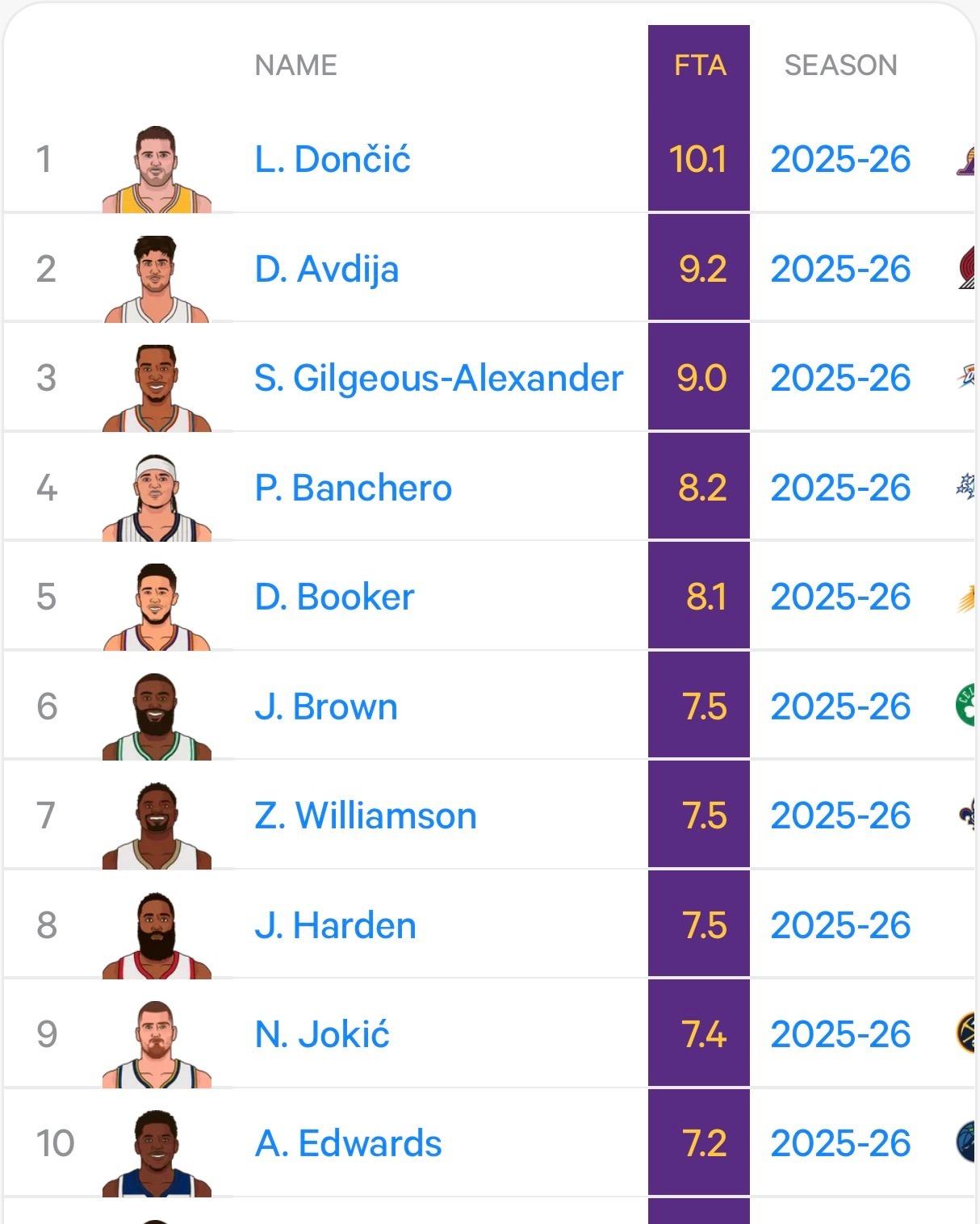Sort by the FTA column header
980x1224 pixels.
tap(699, 65)
